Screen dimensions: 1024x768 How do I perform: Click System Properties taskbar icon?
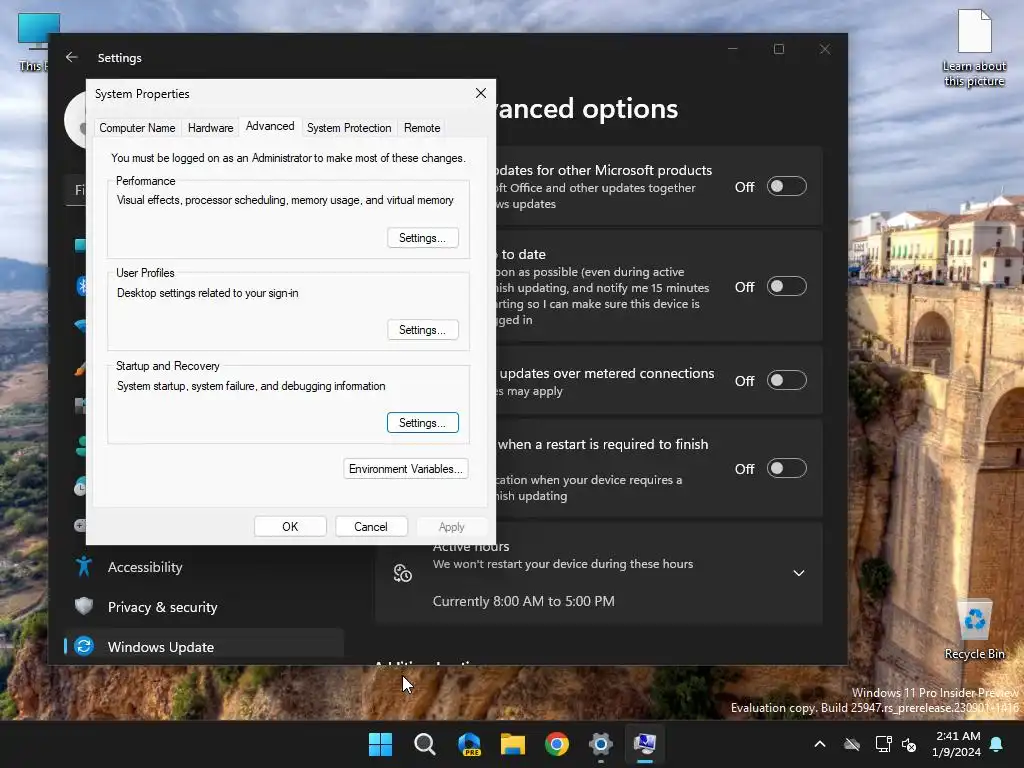645,744
